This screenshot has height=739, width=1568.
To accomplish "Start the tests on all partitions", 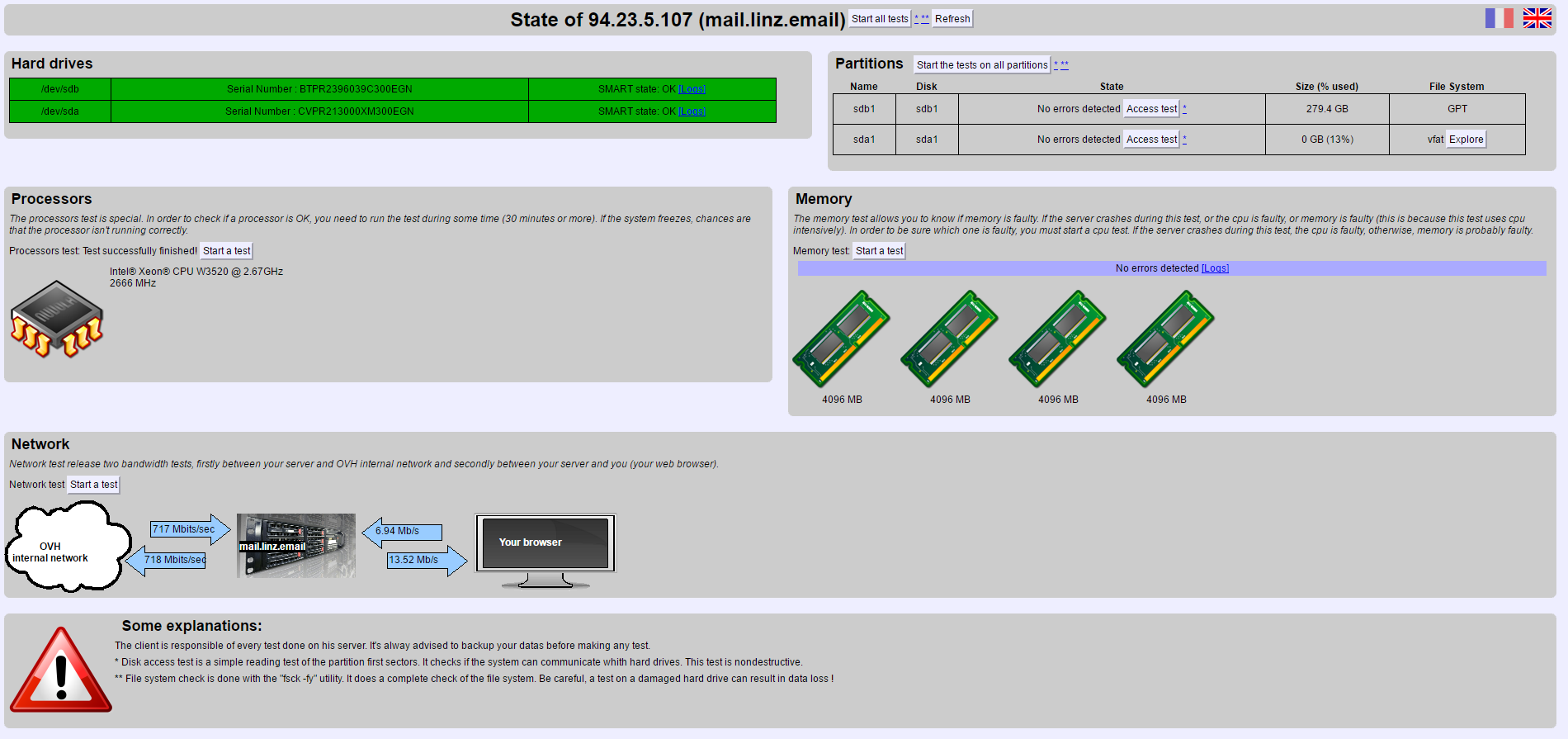I will (981, 65).
